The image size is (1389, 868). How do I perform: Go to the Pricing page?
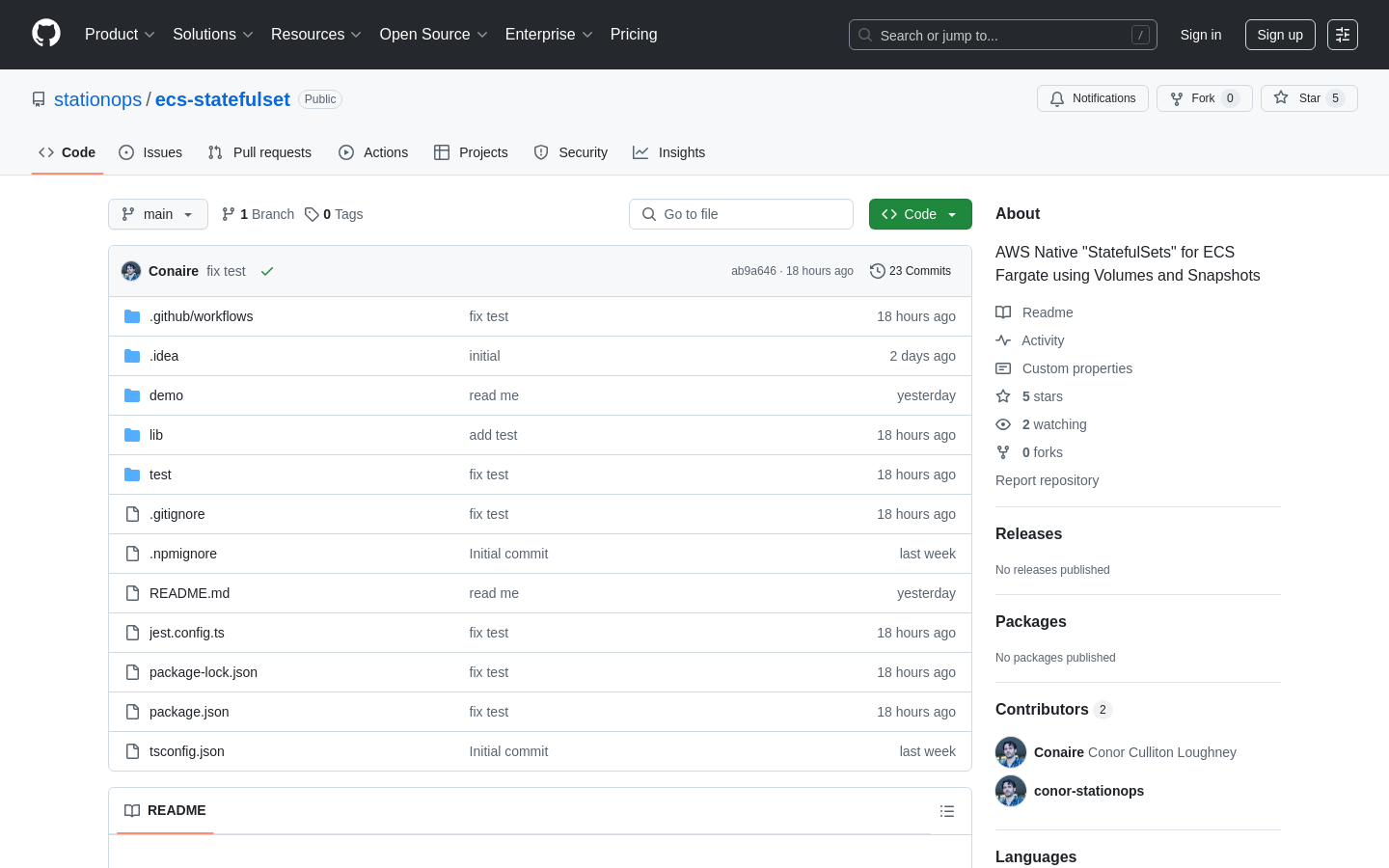634,35
